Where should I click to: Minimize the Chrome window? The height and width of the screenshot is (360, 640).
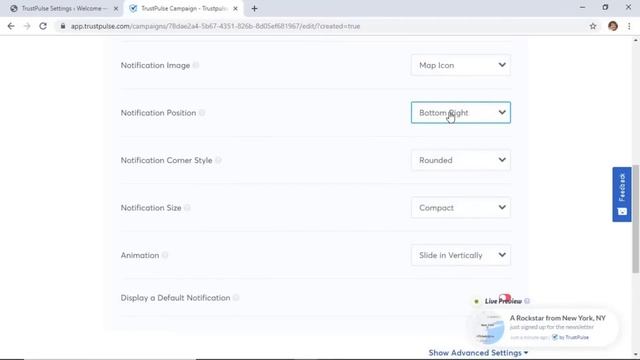coord(582,7)
